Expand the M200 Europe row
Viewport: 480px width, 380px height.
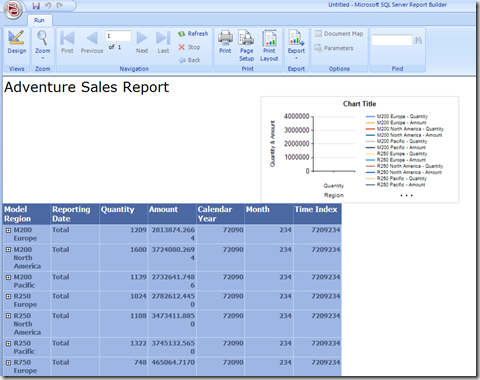click(x=8, y=230)
